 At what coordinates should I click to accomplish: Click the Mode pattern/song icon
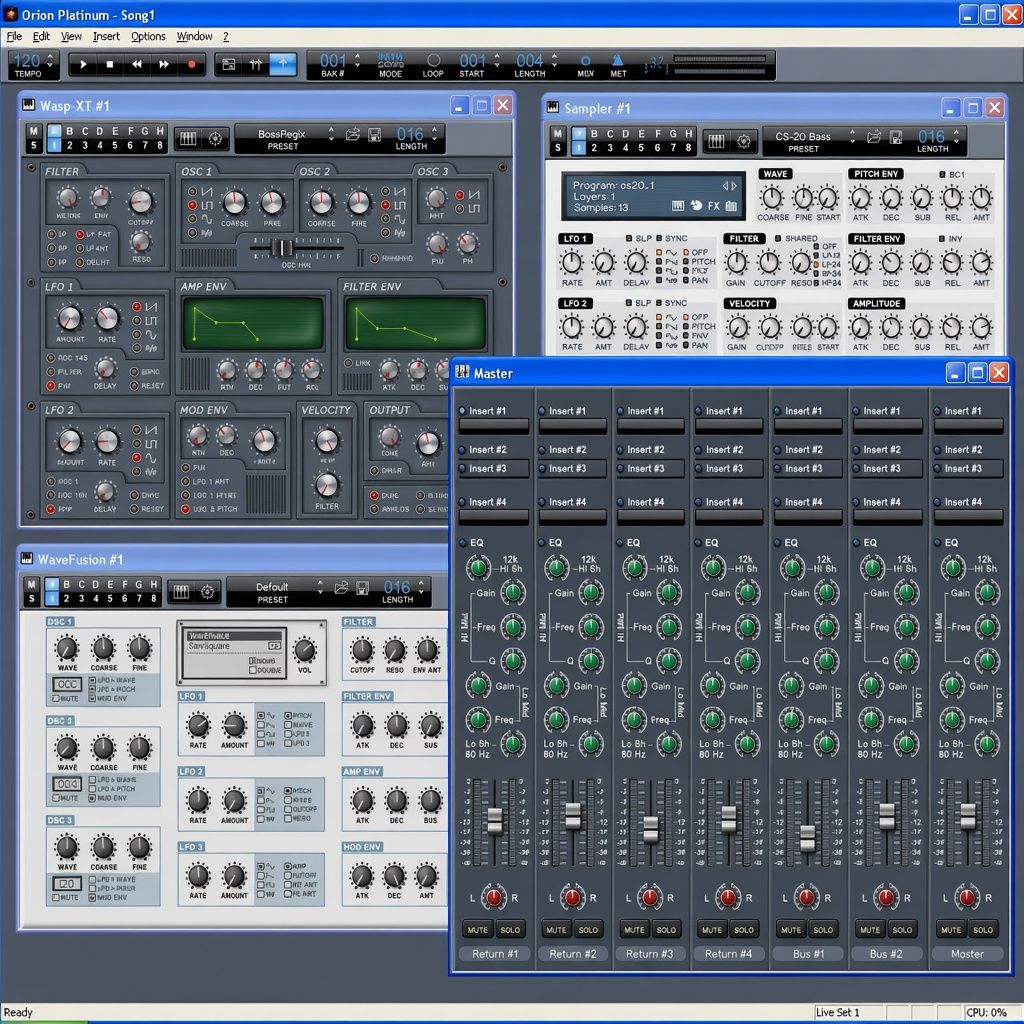click(391, 60)
